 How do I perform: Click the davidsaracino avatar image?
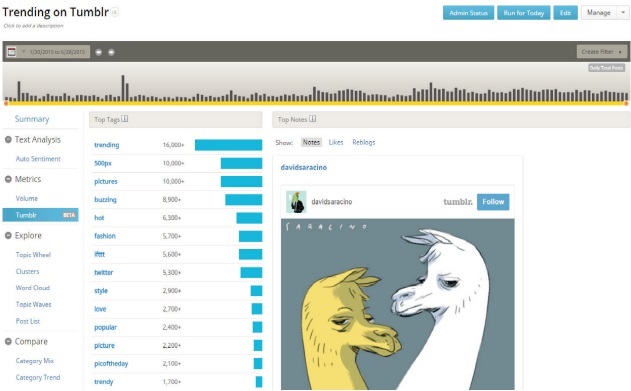[x=296, y=202]
